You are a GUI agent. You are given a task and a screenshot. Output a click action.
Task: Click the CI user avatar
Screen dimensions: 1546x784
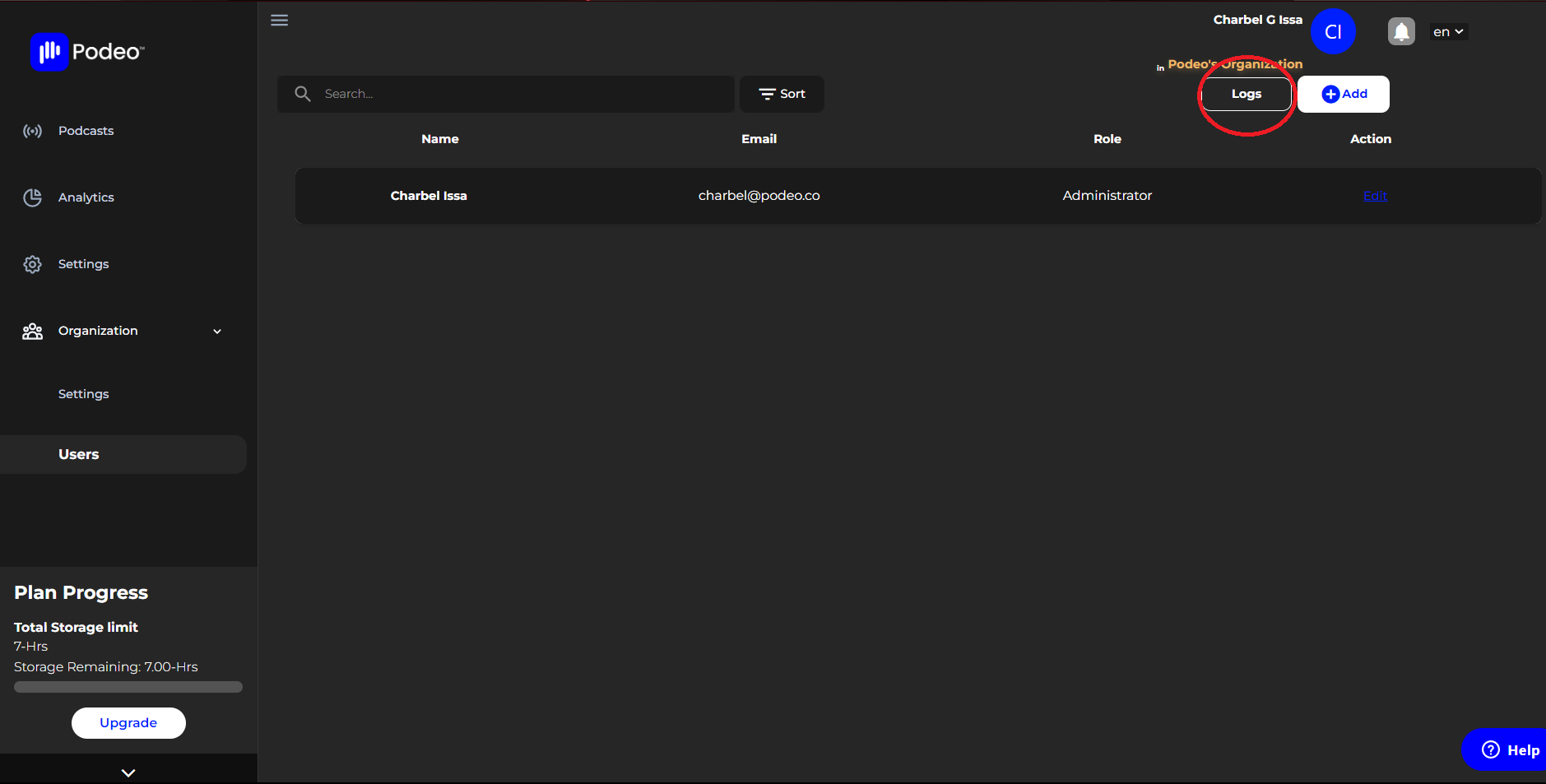(1333, 31)
